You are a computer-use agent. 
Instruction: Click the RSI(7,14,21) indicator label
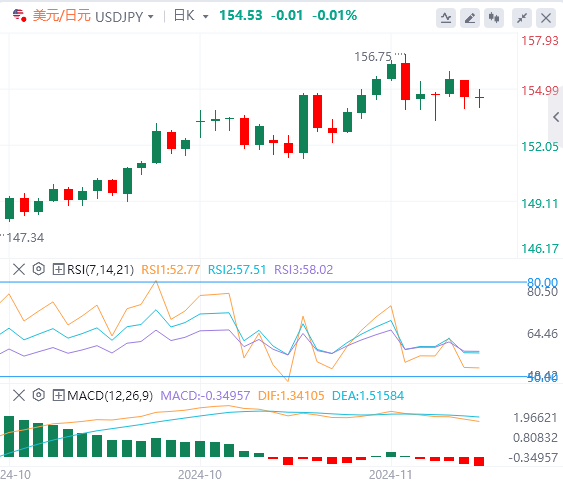101,270
